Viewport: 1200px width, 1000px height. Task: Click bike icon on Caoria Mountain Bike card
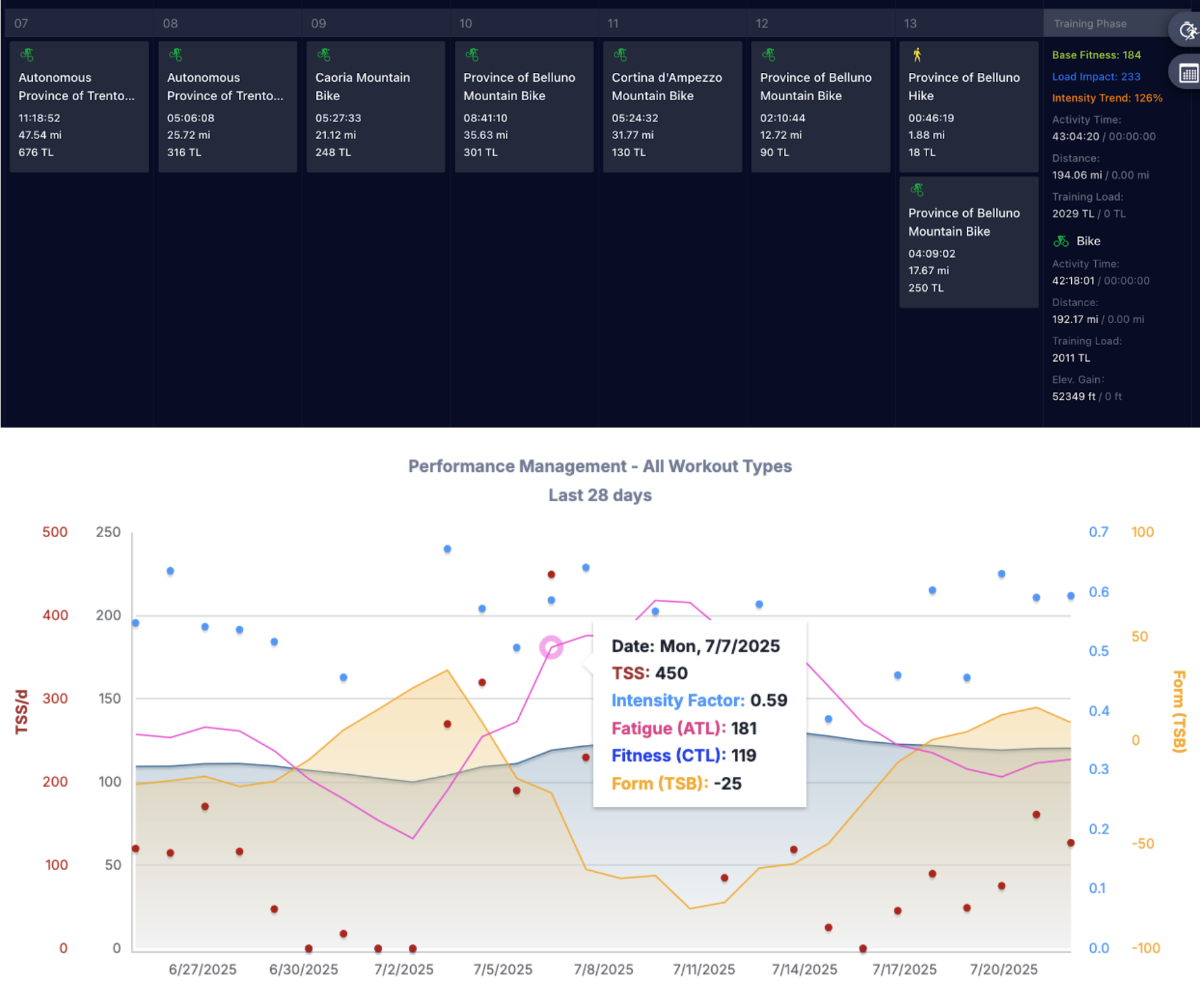pyautogui.click(x=322, y=54)
